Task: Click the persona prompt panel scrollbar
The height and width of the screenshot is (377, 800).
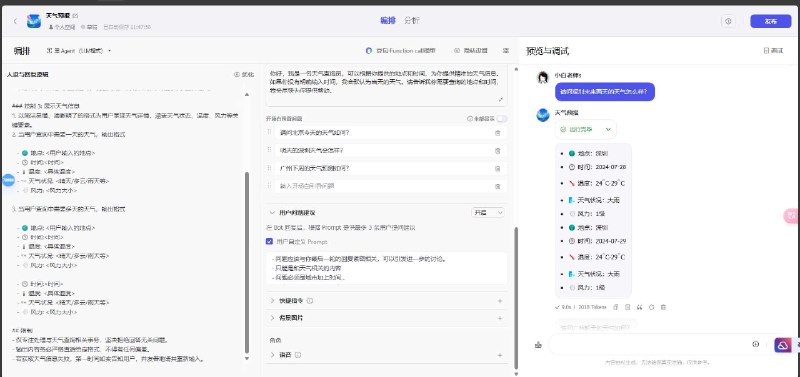Action: (x=247, y=263)
